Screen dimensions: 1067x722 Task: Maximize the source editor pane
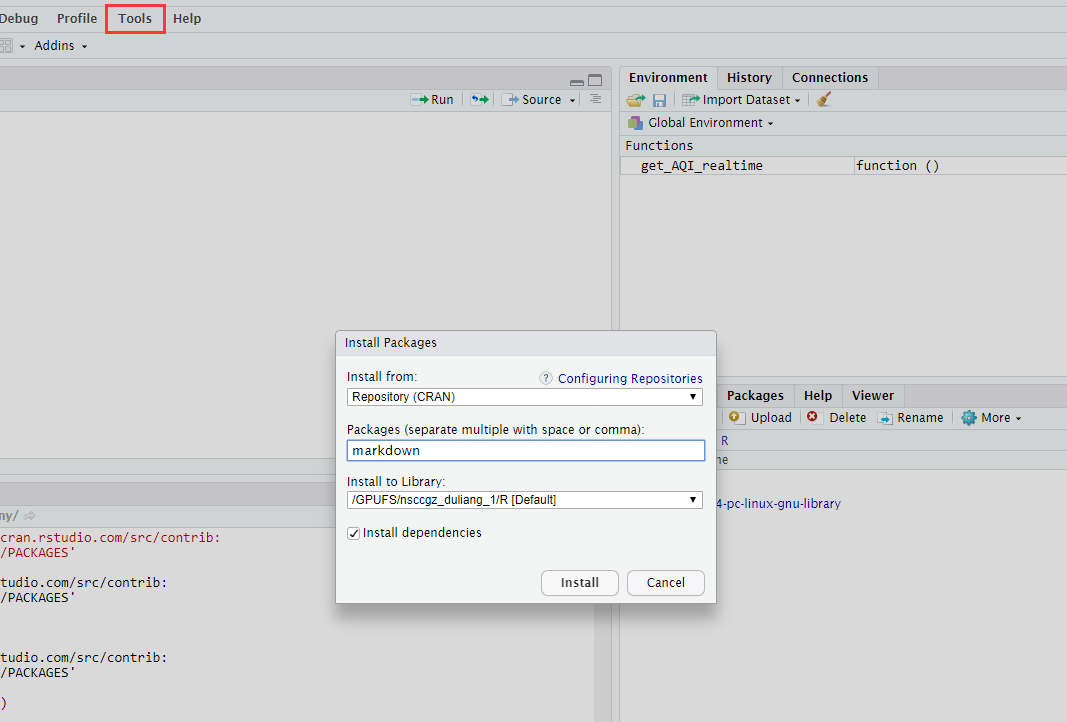(x=595, y=80)
